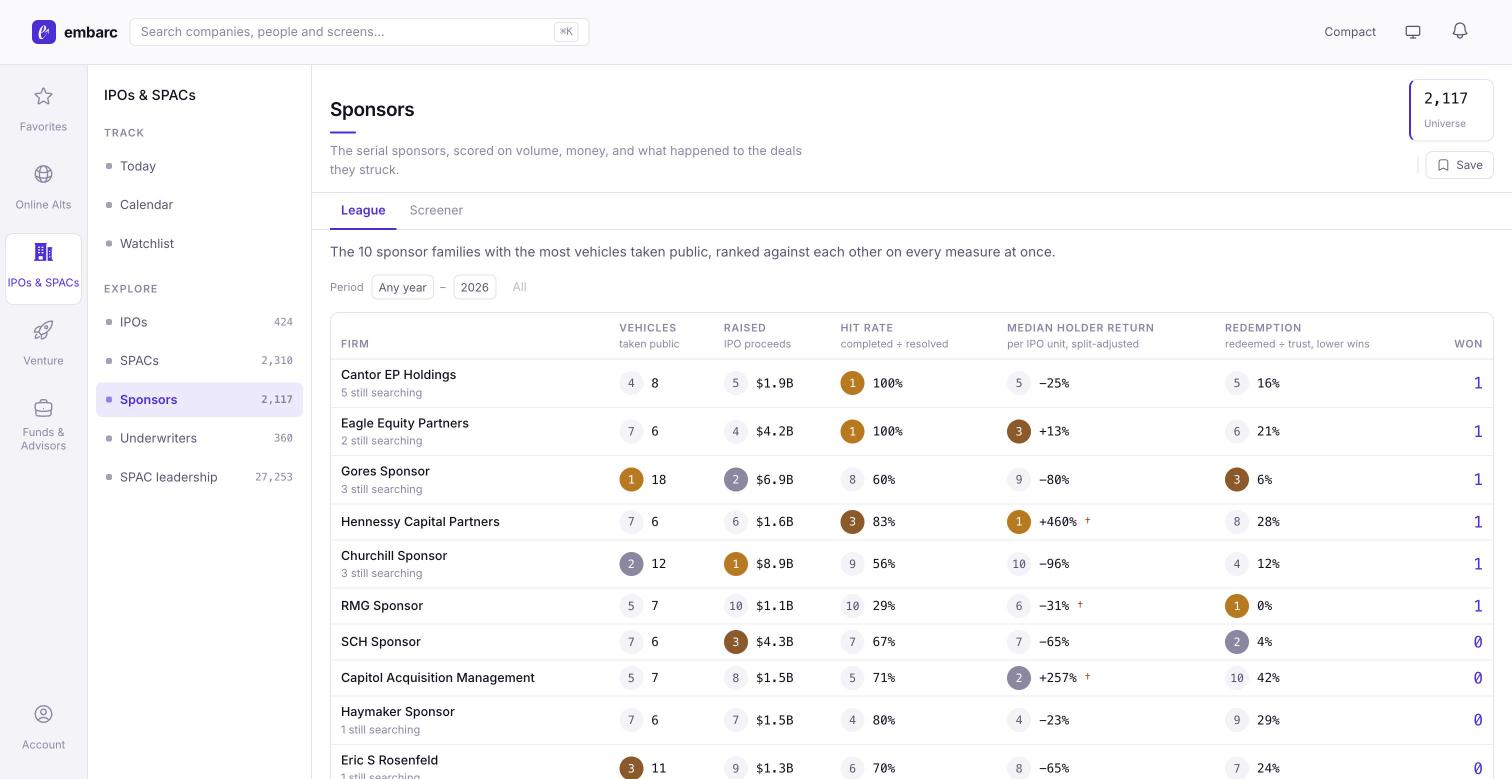The height and width of the screenshot is (779, 1512).
Task: Click the display monitor icon
Action: 1413,32
